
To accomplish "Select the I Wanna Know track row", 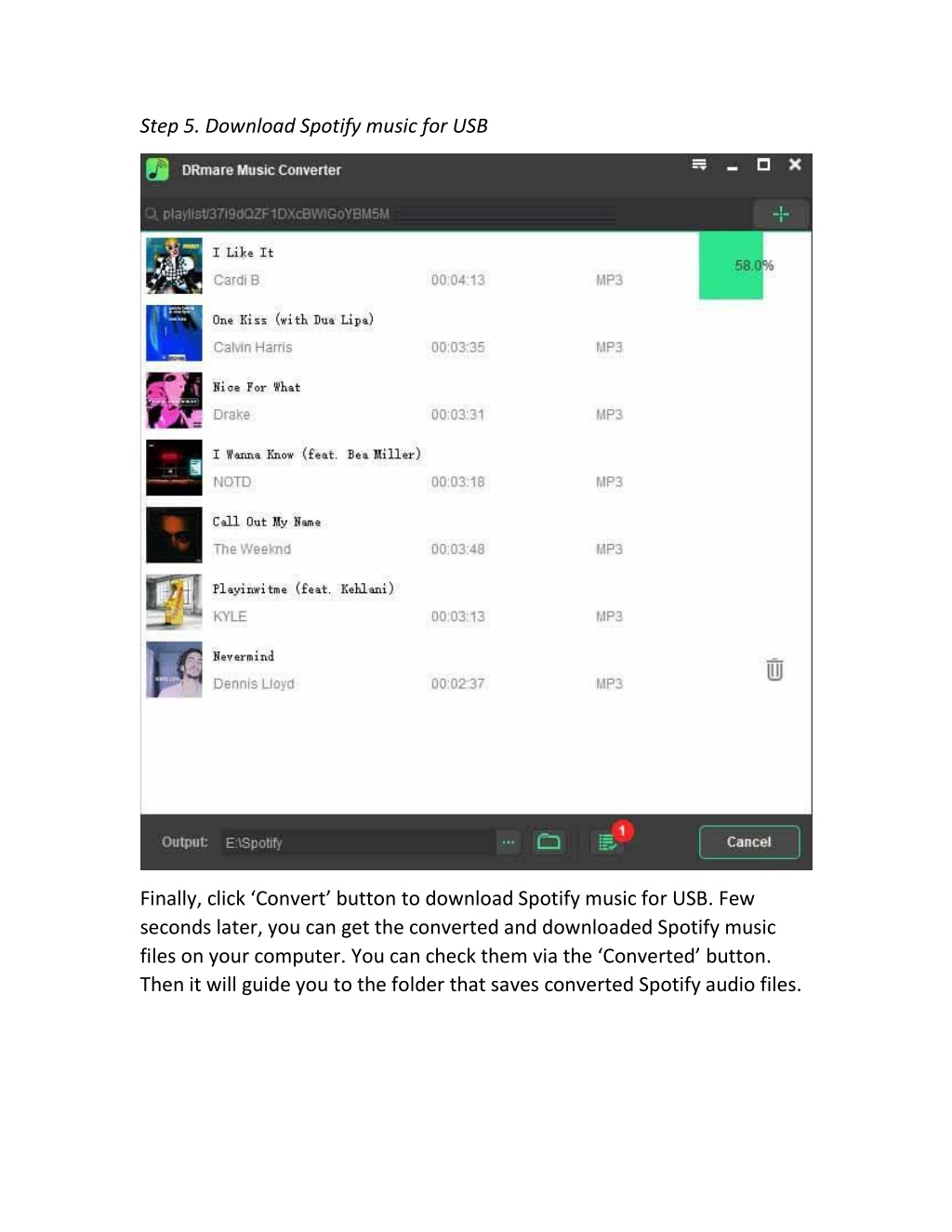I will tap(476, 468).
